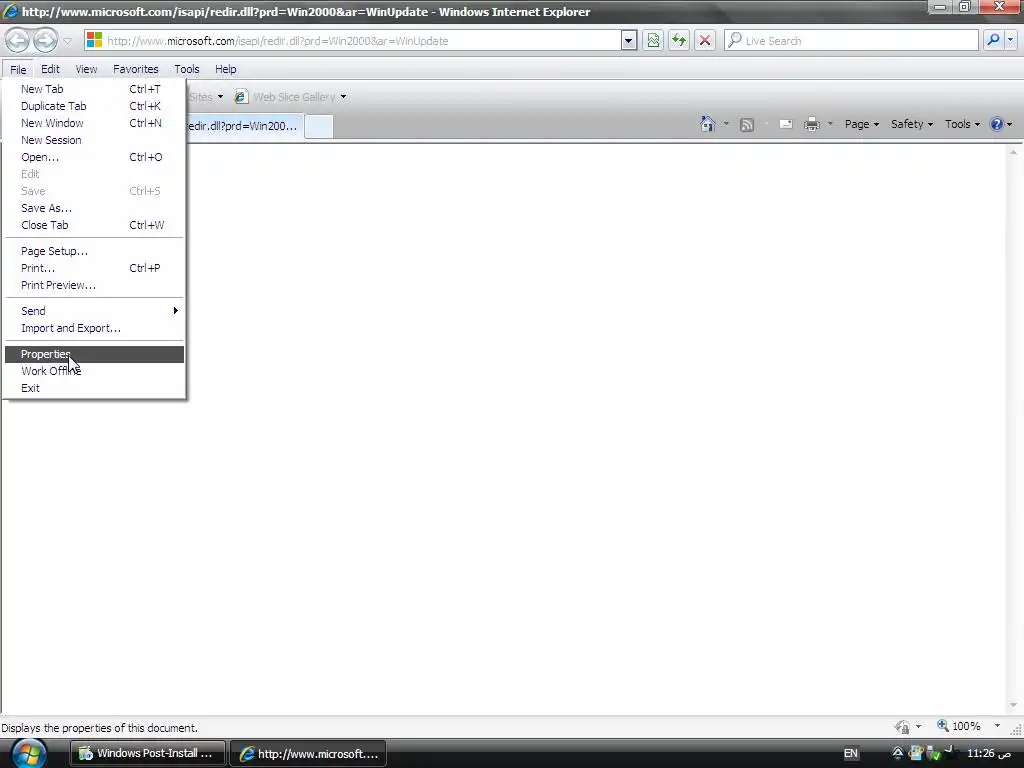Image resolution: width=1024 pixels, height=768 pixels.
Task: Choose New Tab from the File menu
Action: point(95,89)
